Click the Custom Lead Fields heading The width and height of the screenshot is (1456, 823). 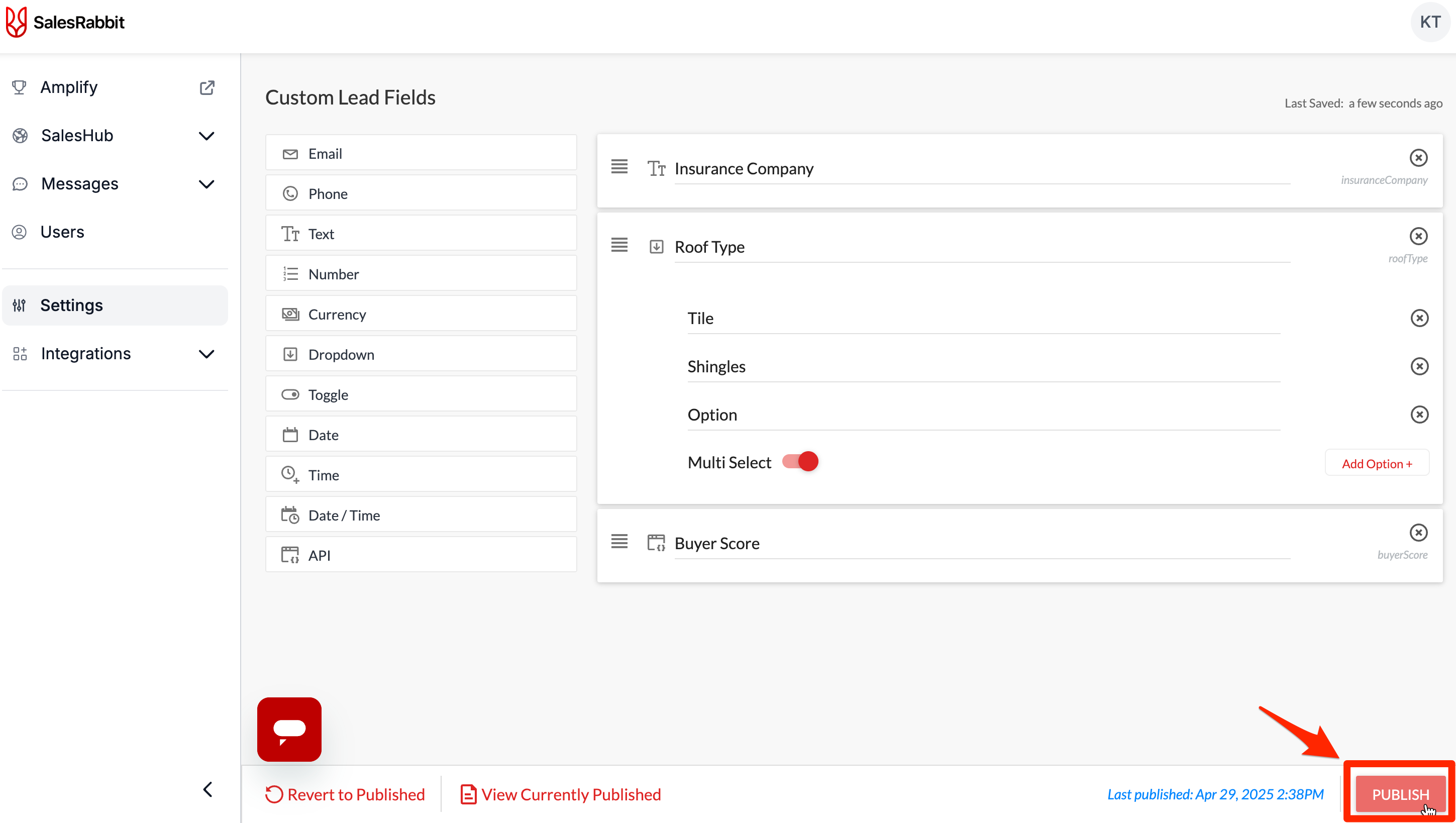pyautogui.click(x=351, y=97)
